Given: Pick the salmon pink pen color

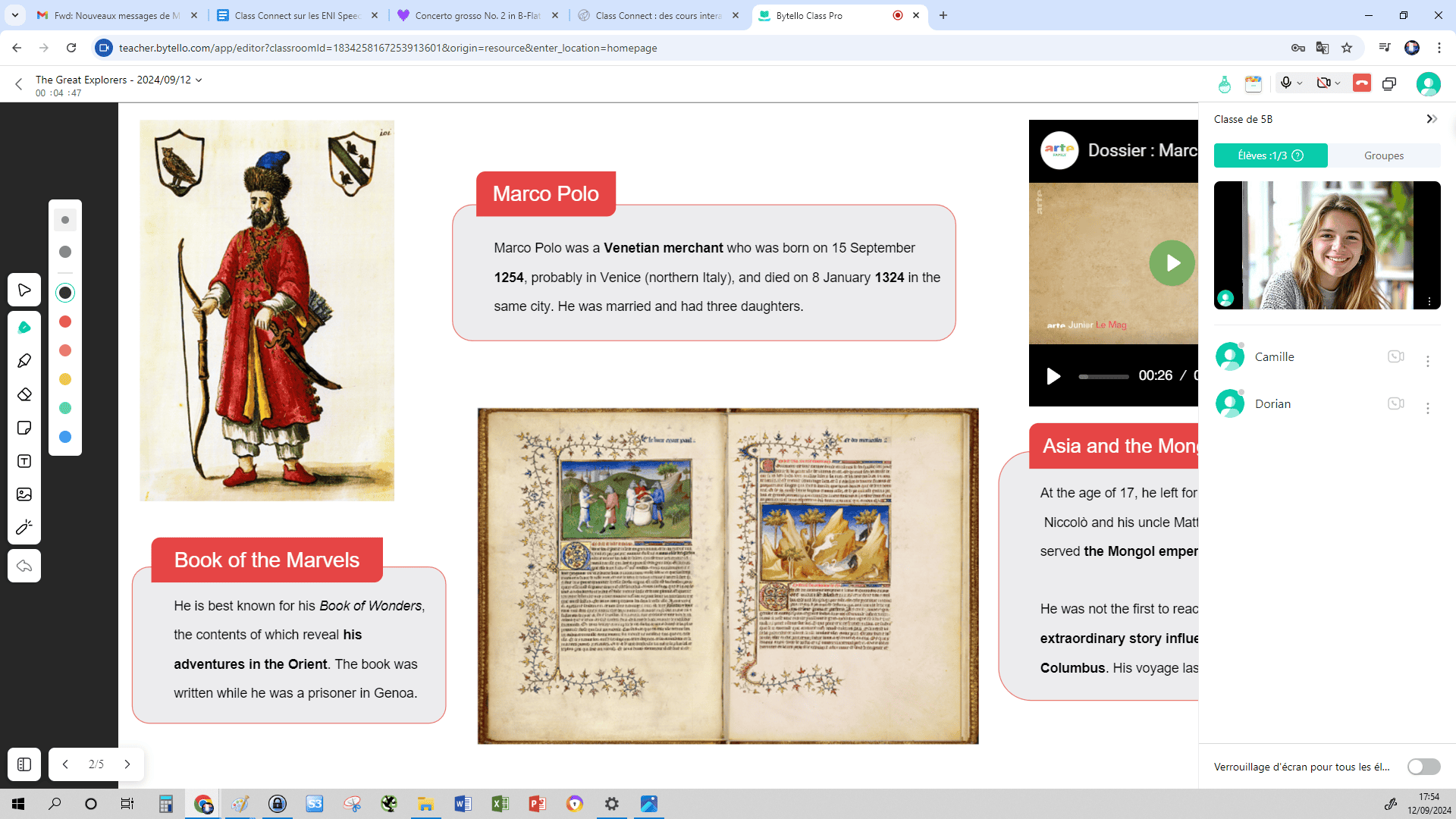Looking at the screenshot, I should 65,350.
